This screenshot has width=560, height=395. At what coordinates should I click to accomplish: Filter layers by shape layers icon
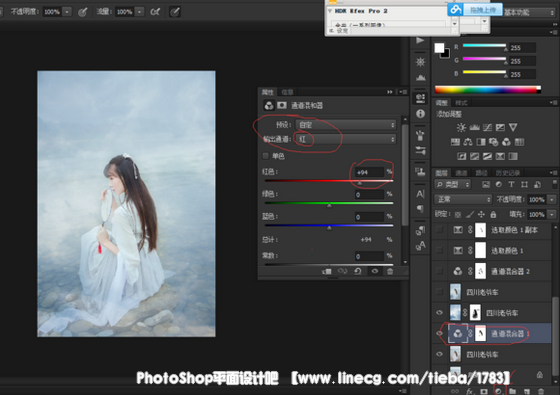(524, 184)
